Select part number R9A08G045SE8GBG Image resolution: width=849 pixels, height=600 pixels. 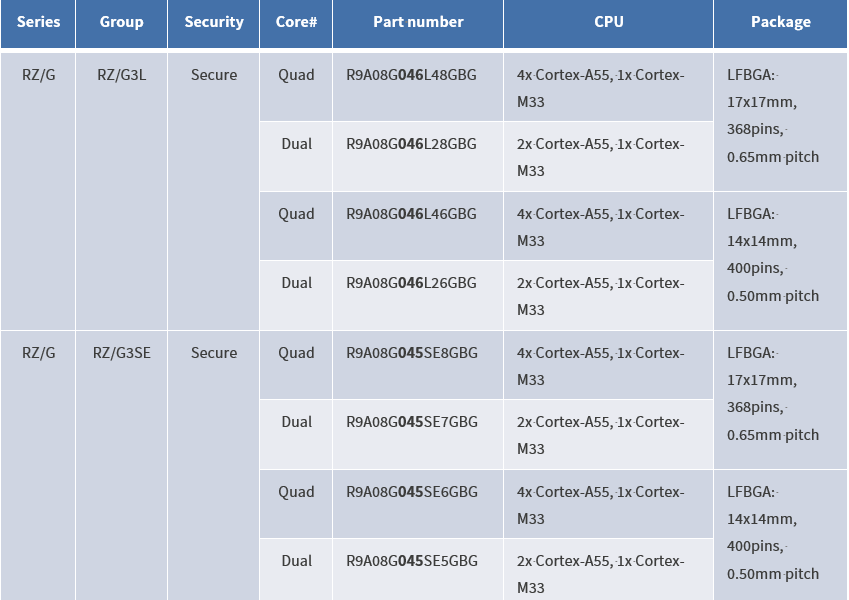412,353
